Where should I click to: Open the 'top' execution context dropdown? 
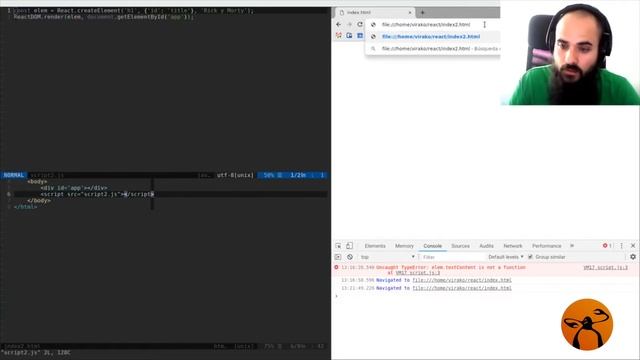(387, 257)
